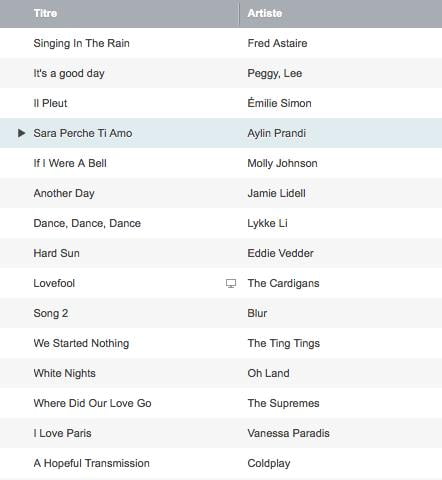Select the Another Day row
Screen dimensions: 442x480
[x=221, y=193]
